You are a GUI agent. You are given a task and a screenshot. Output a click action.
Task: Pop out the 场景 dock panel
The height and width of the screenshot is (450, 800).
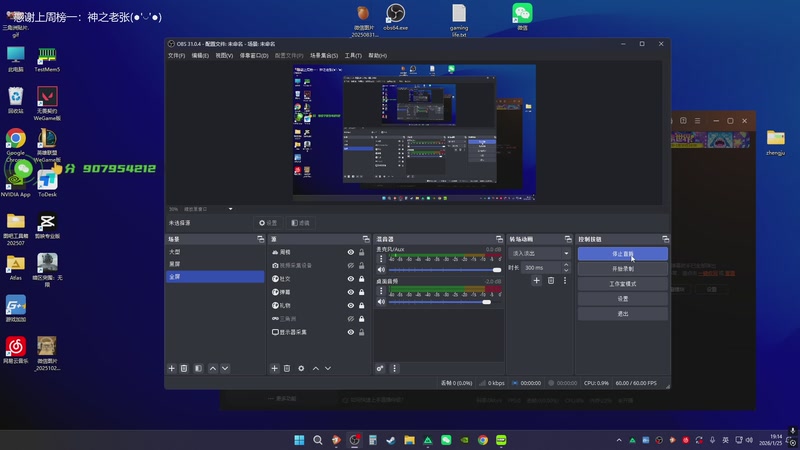[x=261, y=239]
